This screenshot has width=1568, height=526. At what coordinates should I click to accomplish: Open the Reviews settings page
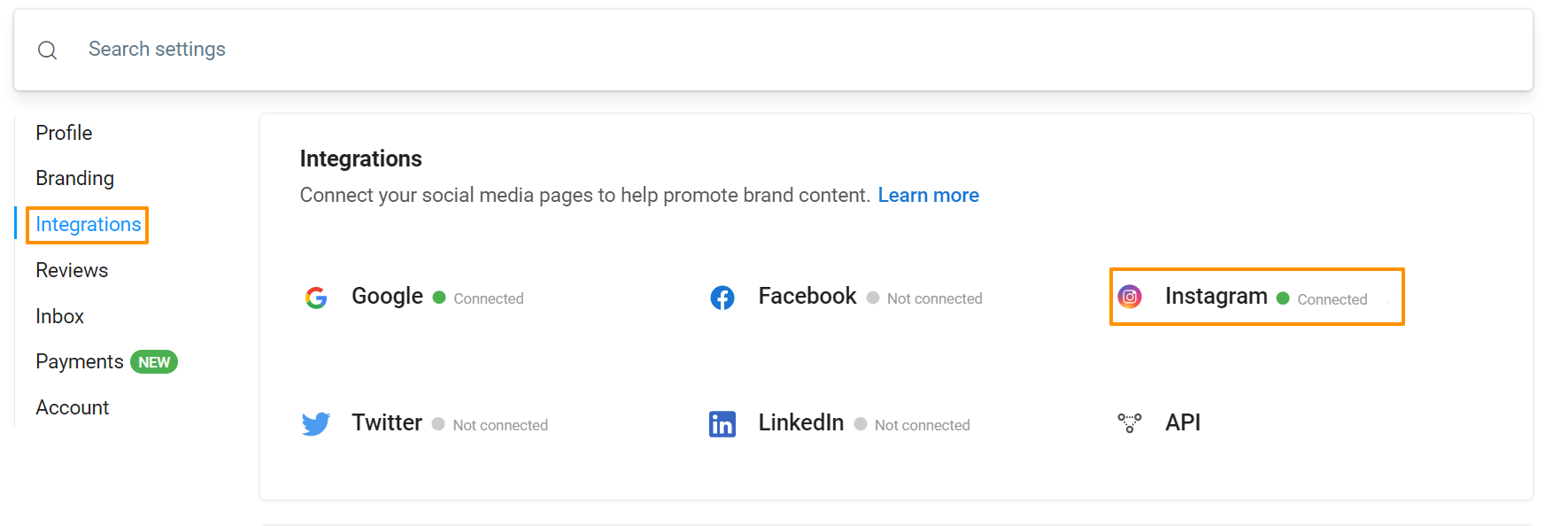point(72,270)
